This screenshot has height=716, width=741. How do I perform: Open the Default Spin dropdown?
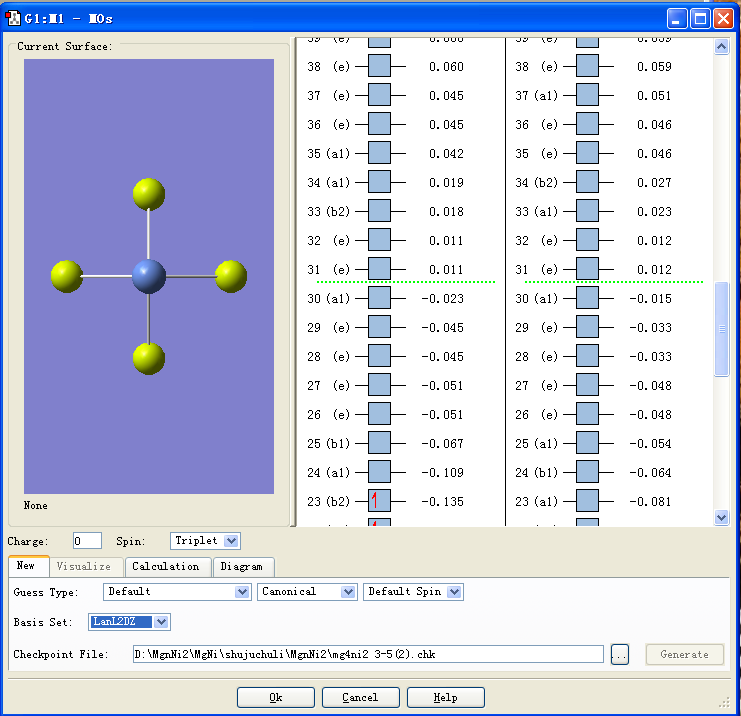coord(454,592)
